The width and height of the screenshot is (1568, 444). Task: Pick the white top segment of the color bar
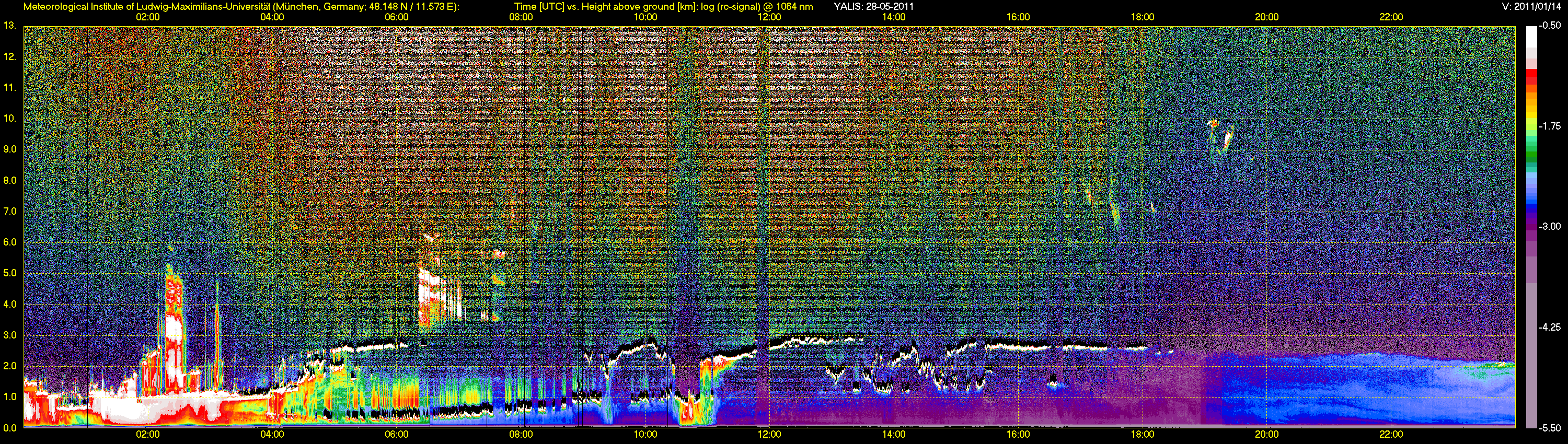point(1531,37)
